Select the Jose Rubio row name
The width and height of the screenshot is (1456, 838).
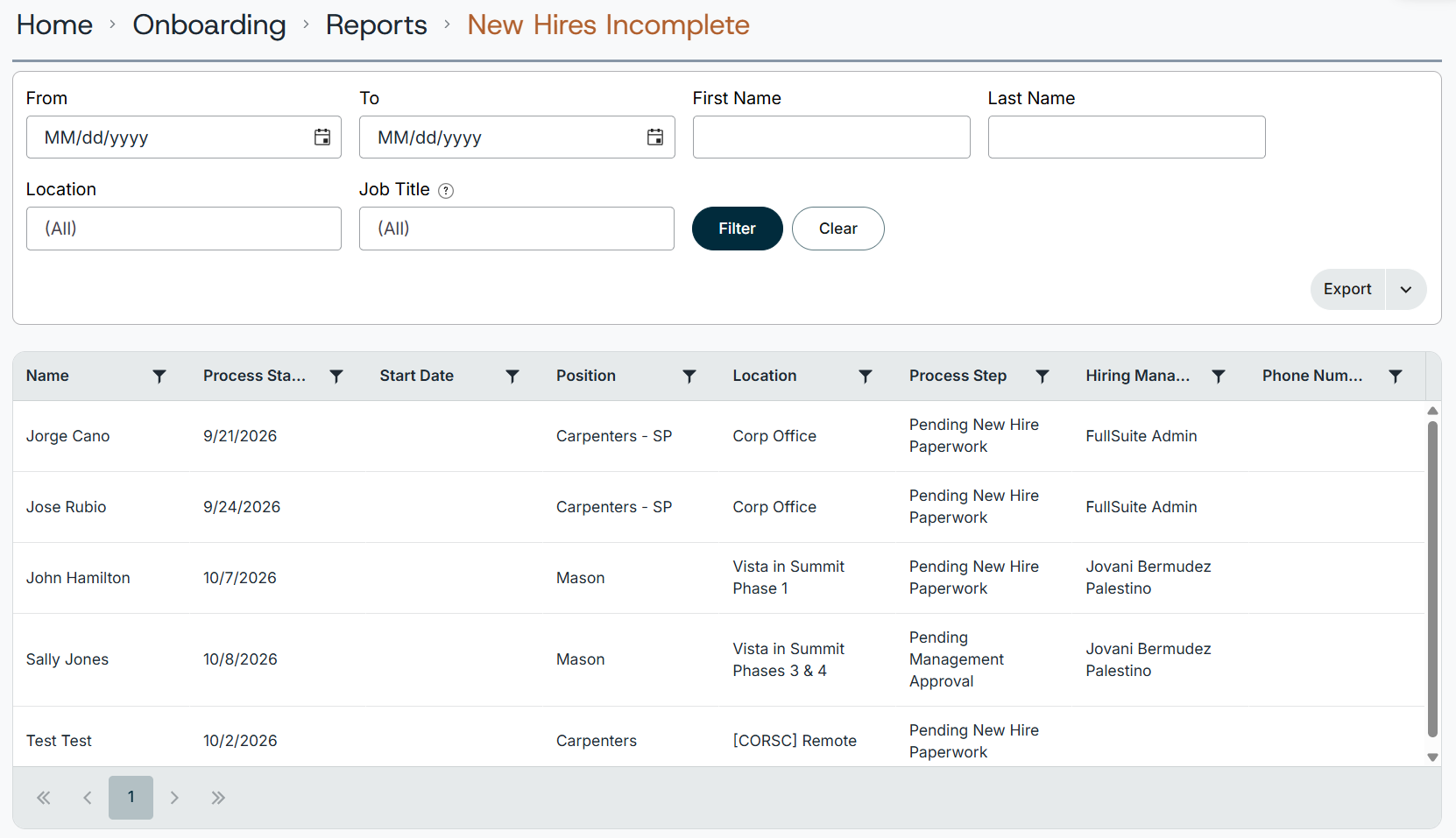tap(66, 507)
